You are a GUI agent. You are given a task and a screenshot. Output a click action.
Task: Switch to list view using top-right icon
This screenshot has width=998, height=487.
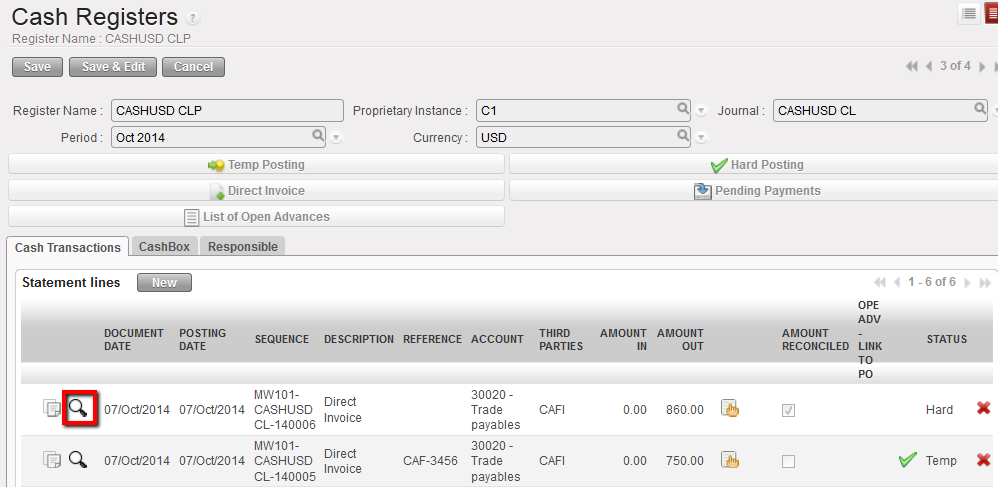click(969, 13)
